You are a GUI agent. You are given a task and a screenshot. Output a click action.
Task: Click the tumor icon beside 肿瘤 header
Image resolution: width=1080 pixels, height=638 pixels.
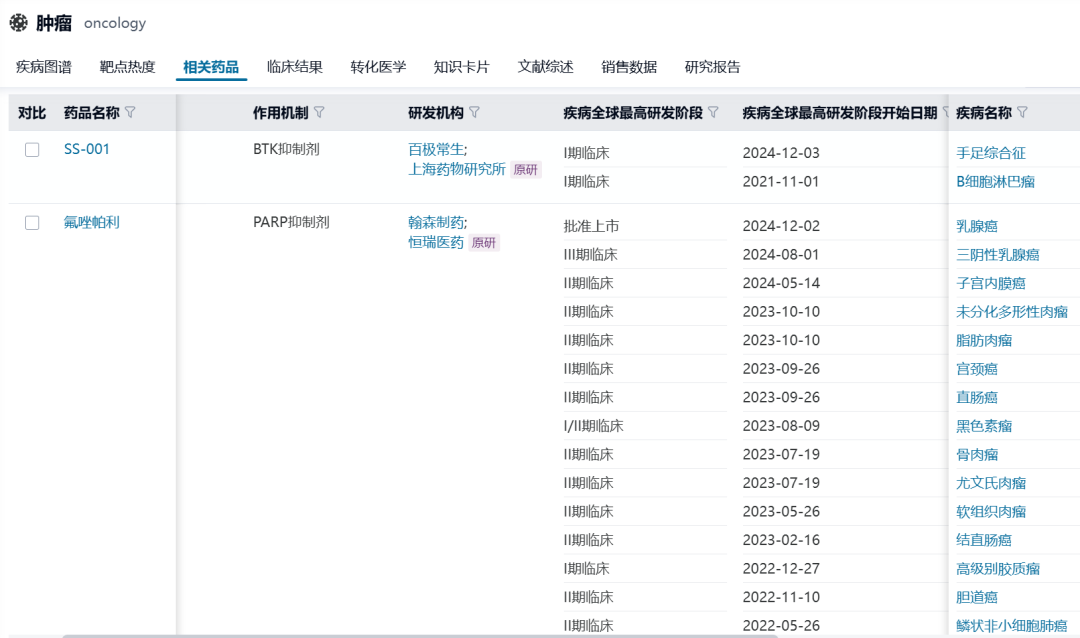18,22
